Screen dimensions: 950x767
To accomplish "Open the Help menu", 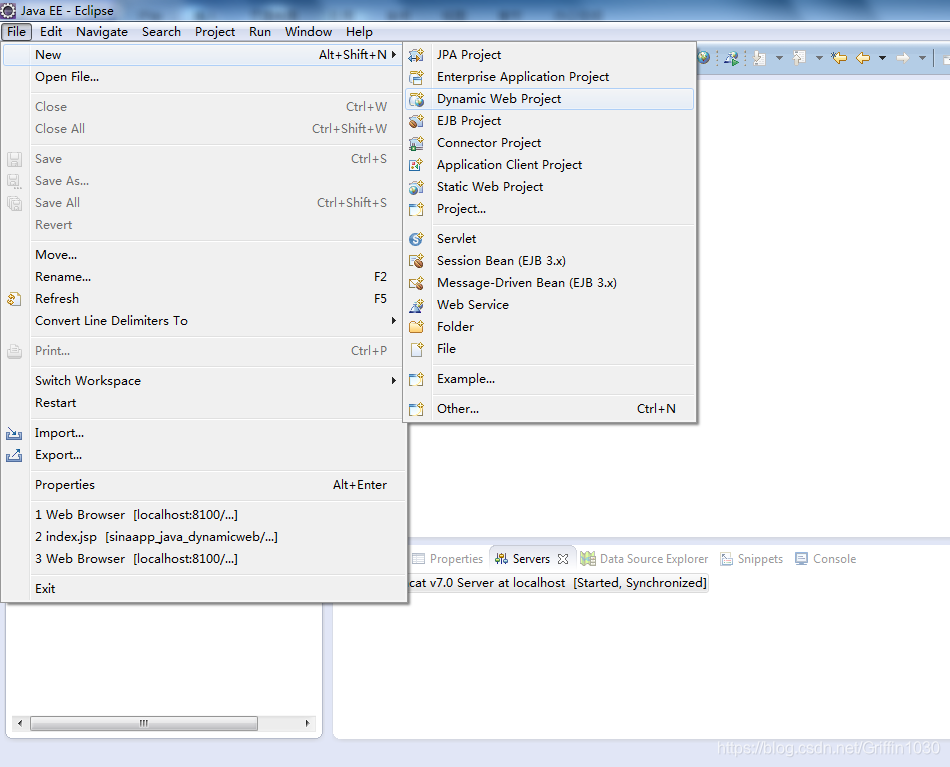I will point(359,32).
